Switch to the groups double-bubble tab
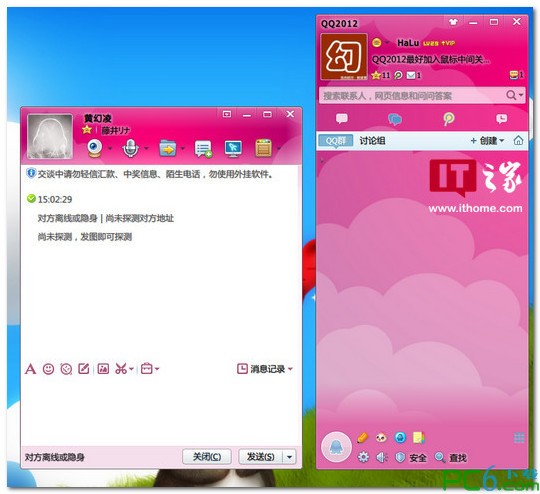Viewport: 540px width, 494px height. [395, 119]
